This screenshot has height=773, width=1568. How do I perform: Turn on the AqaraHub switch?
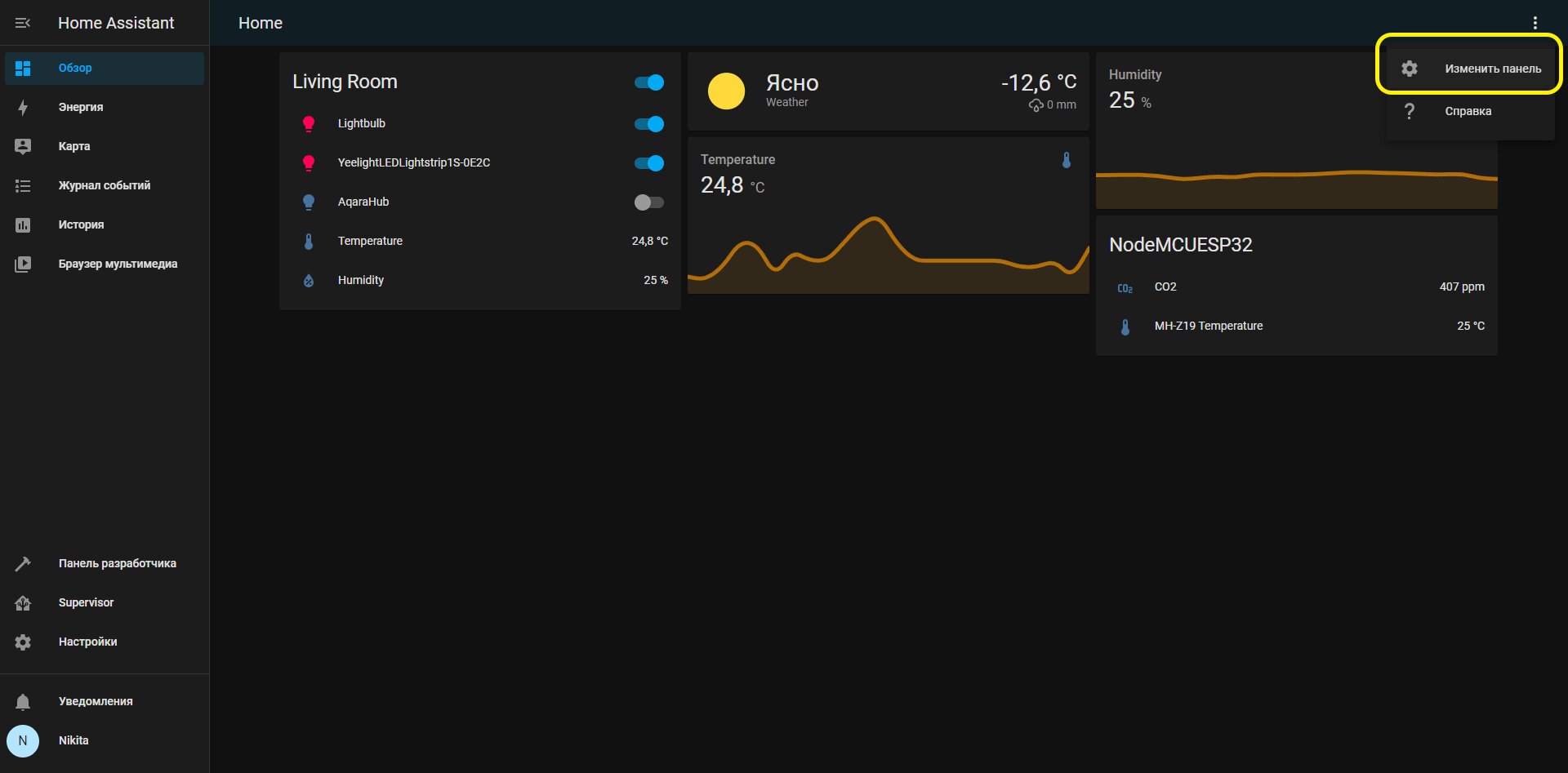pos(649,202)
